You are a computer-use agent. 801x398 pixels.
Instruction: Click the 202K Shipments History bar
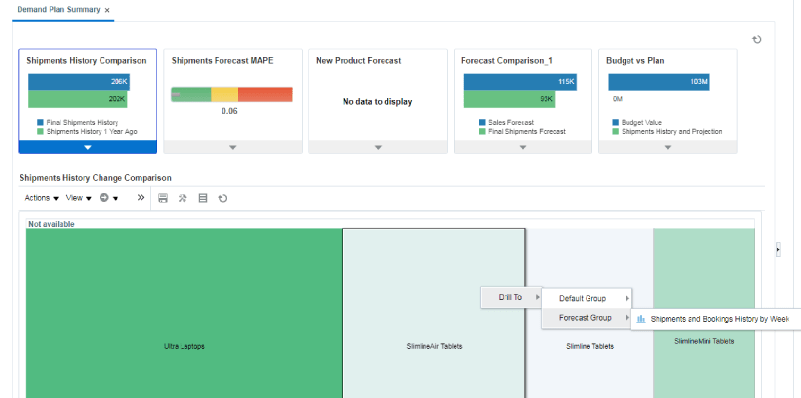(78, 99)
